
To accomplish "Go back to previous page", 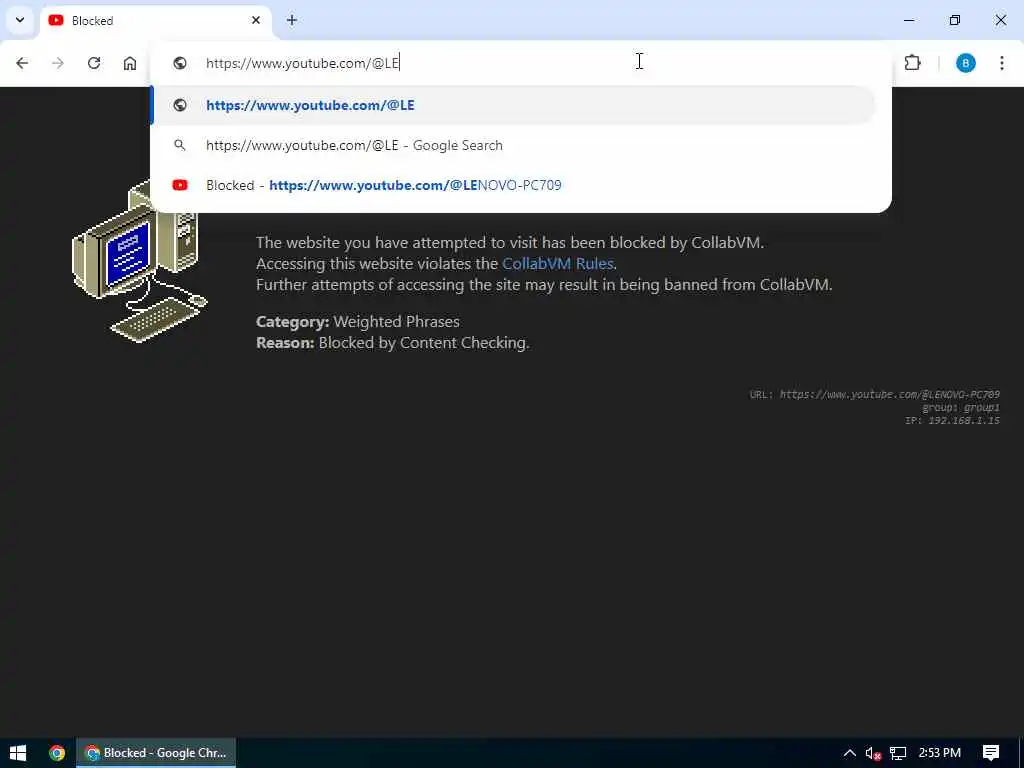I will [22, 63].
